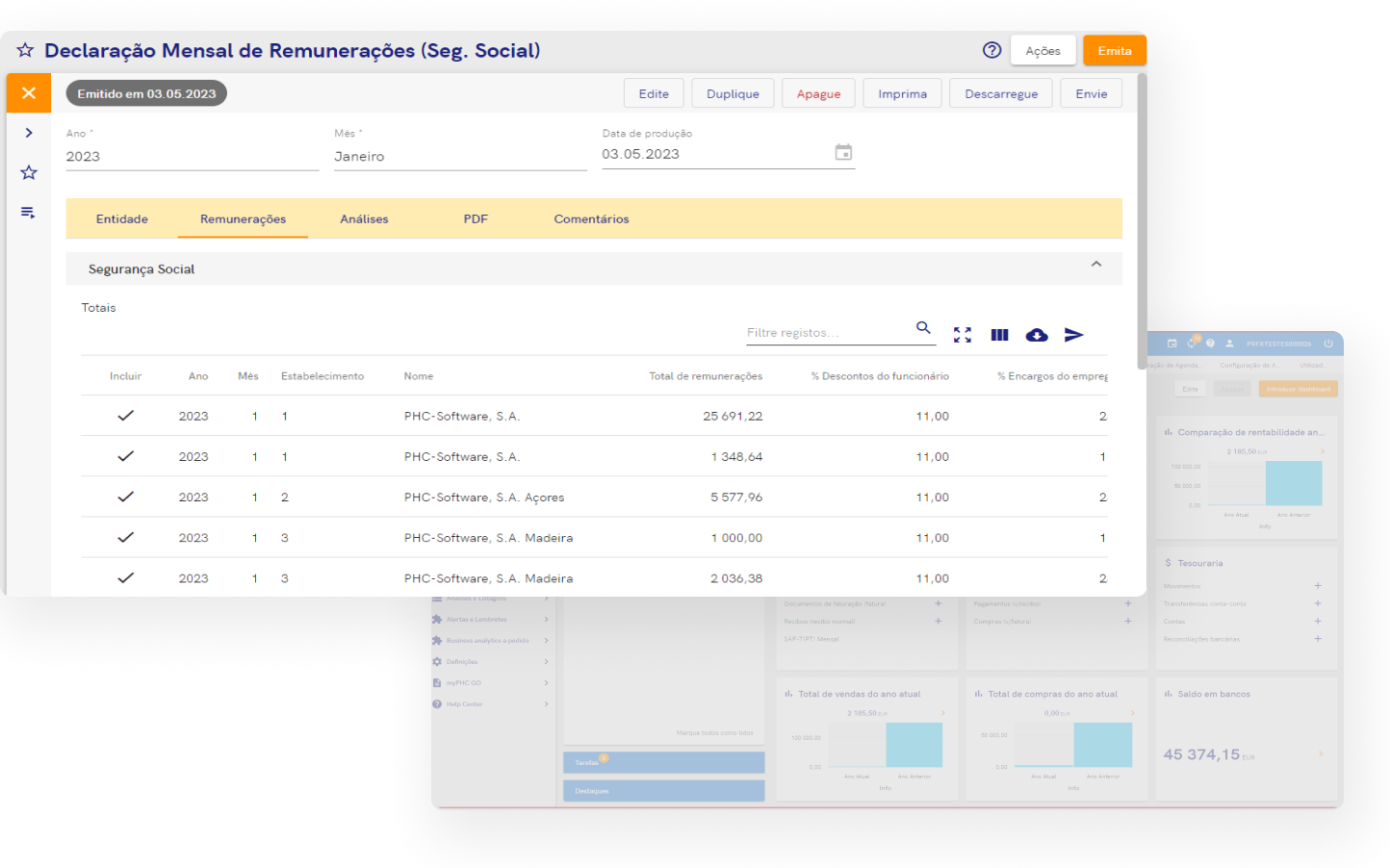Toggle Incluir checkmark for the 25 691,22 row
The width and height of the screenshot is (1390, 868).
point(125,416)
